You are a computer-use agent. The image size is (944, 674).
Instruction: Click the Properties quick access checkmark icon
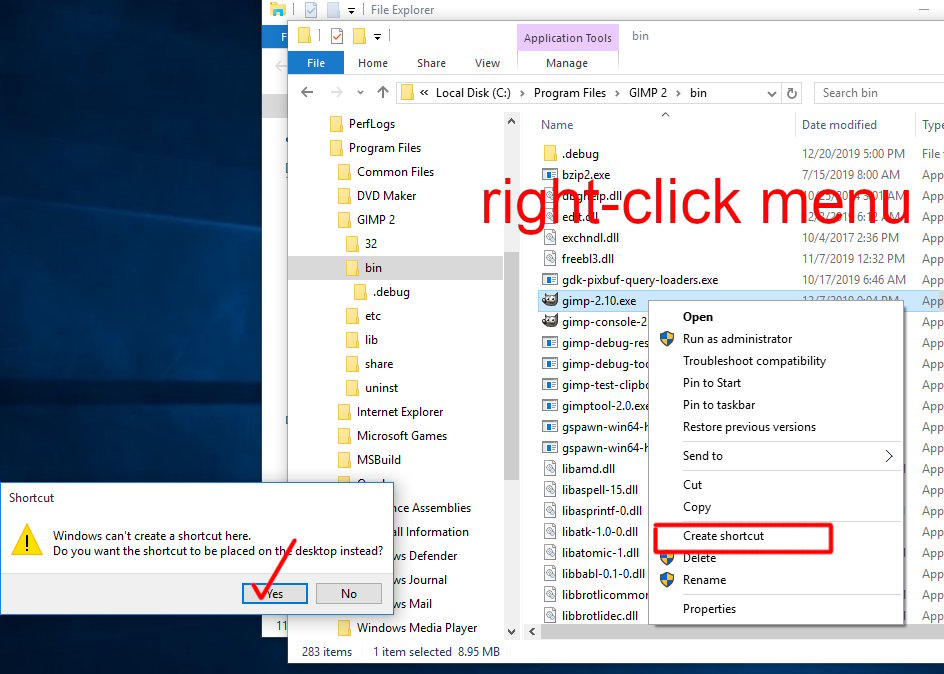click(337, 36)
